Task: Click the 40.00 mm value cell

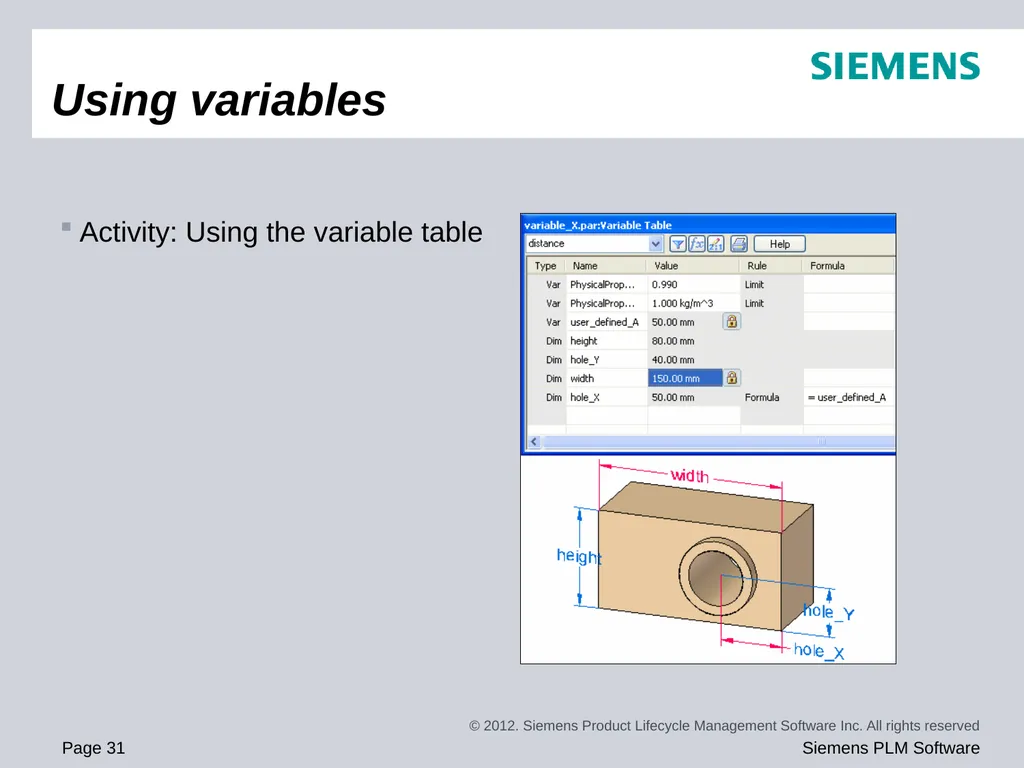Action: 694,360
